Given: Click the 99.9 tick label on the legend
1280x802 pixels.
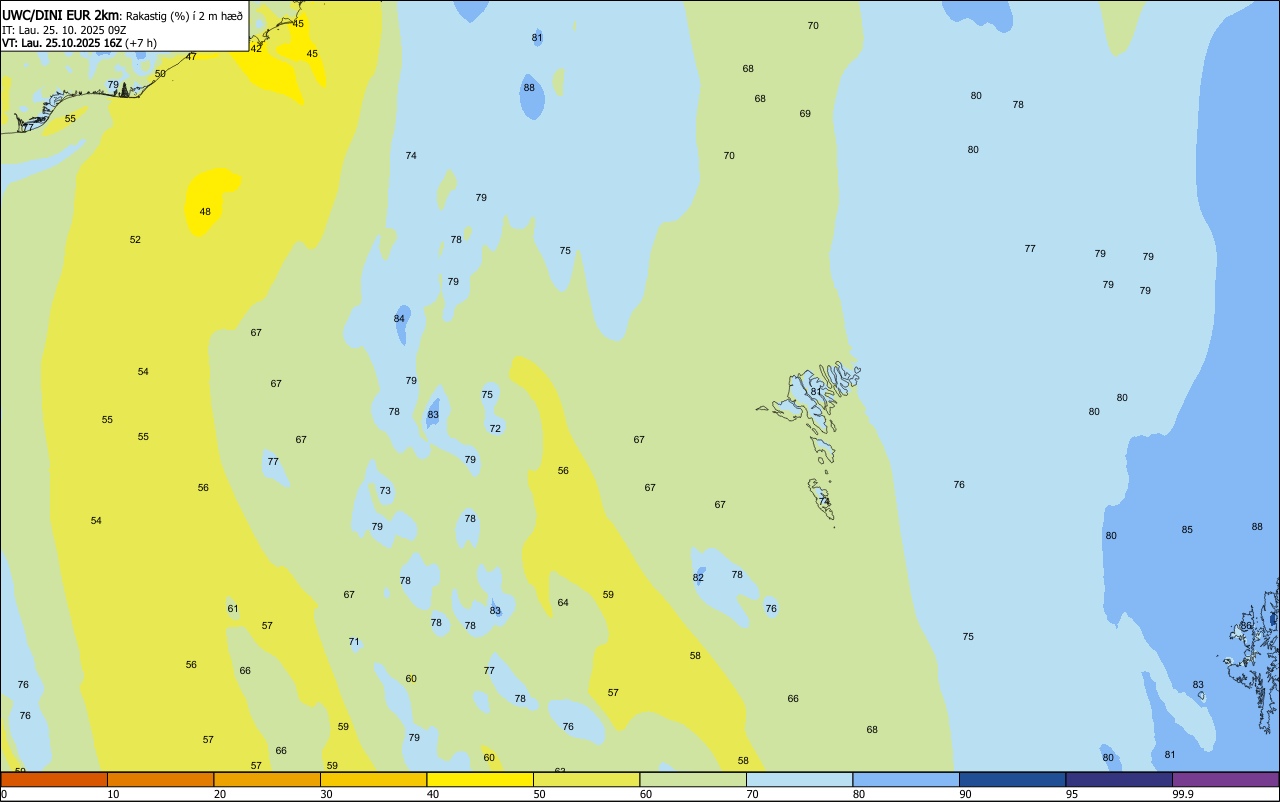Looking at the screenshot, I should point(1183,794).
